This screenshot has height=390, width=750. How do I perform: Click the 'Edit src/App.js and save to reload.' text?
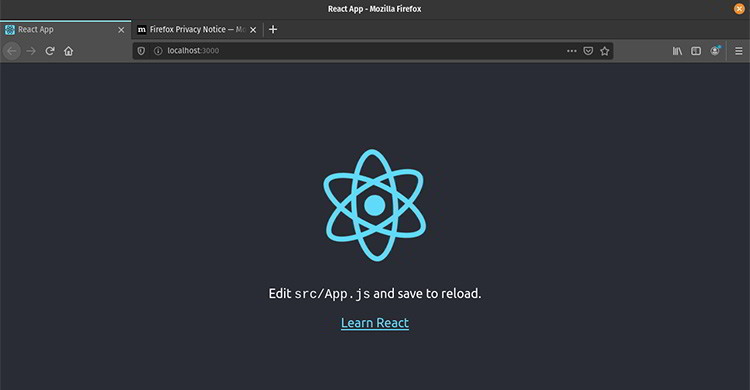coord(375,293)
